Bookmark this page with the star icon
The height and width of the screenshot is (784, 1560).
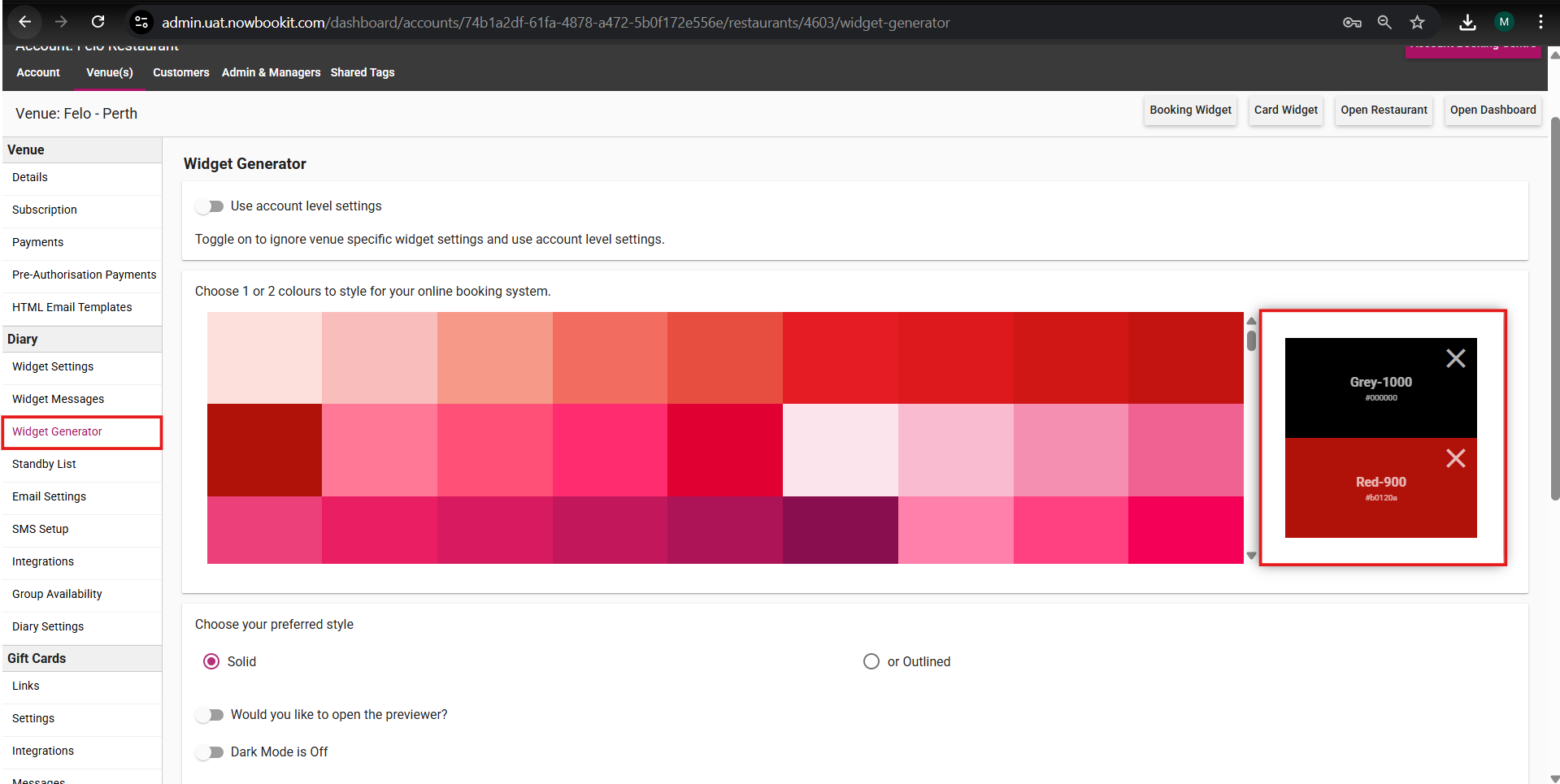click(x=1417, y=22)
